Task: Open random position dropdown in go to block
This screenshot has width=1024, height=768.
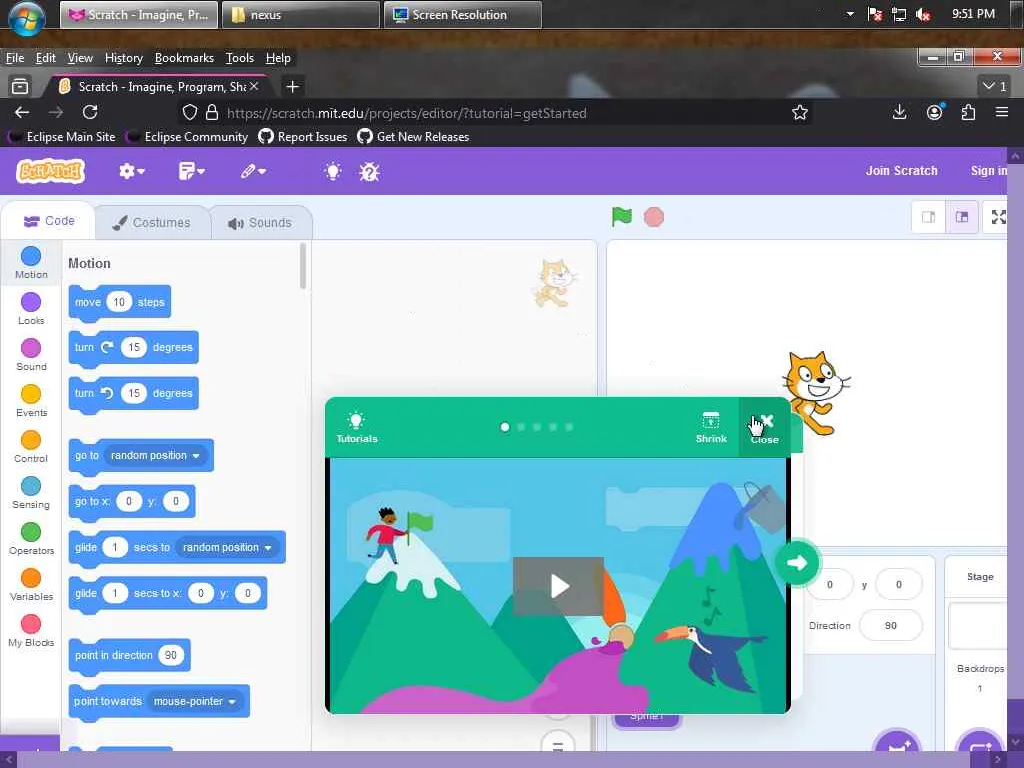Action: [x=155, y=455]
